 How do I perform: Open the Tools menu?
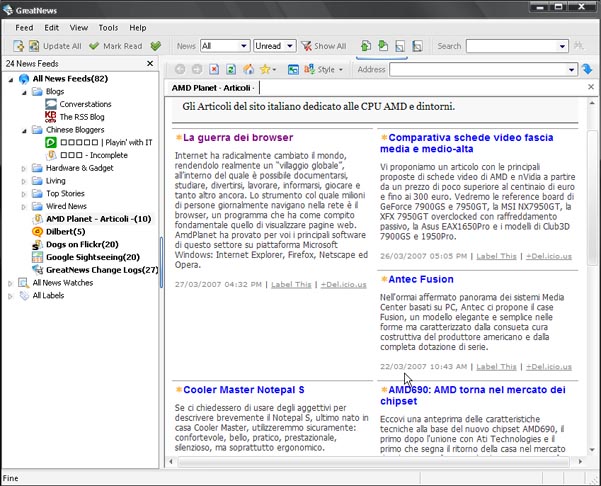pos(108,28)
